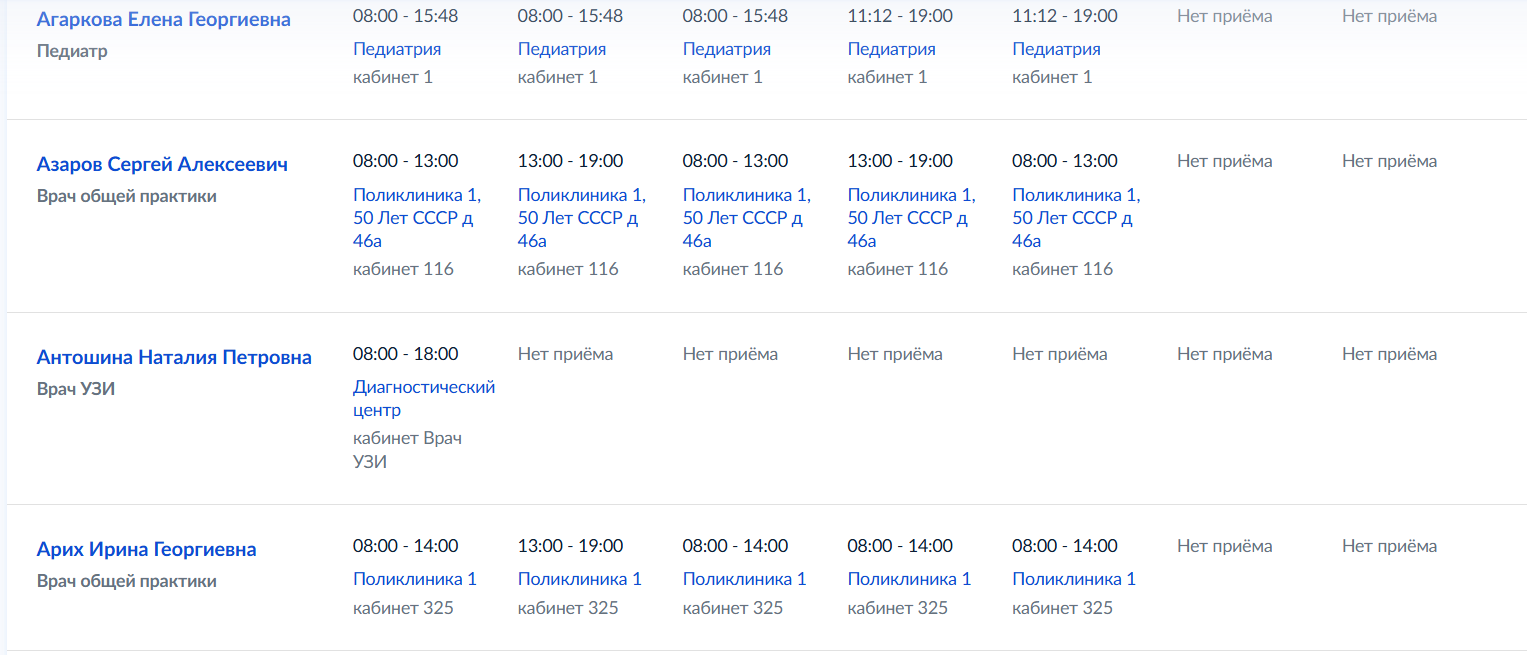Select Агаркова's third Педиатрия link, 08:00 - 15:48
This screenshot has width=1527, height=655.
pos(727,49)
